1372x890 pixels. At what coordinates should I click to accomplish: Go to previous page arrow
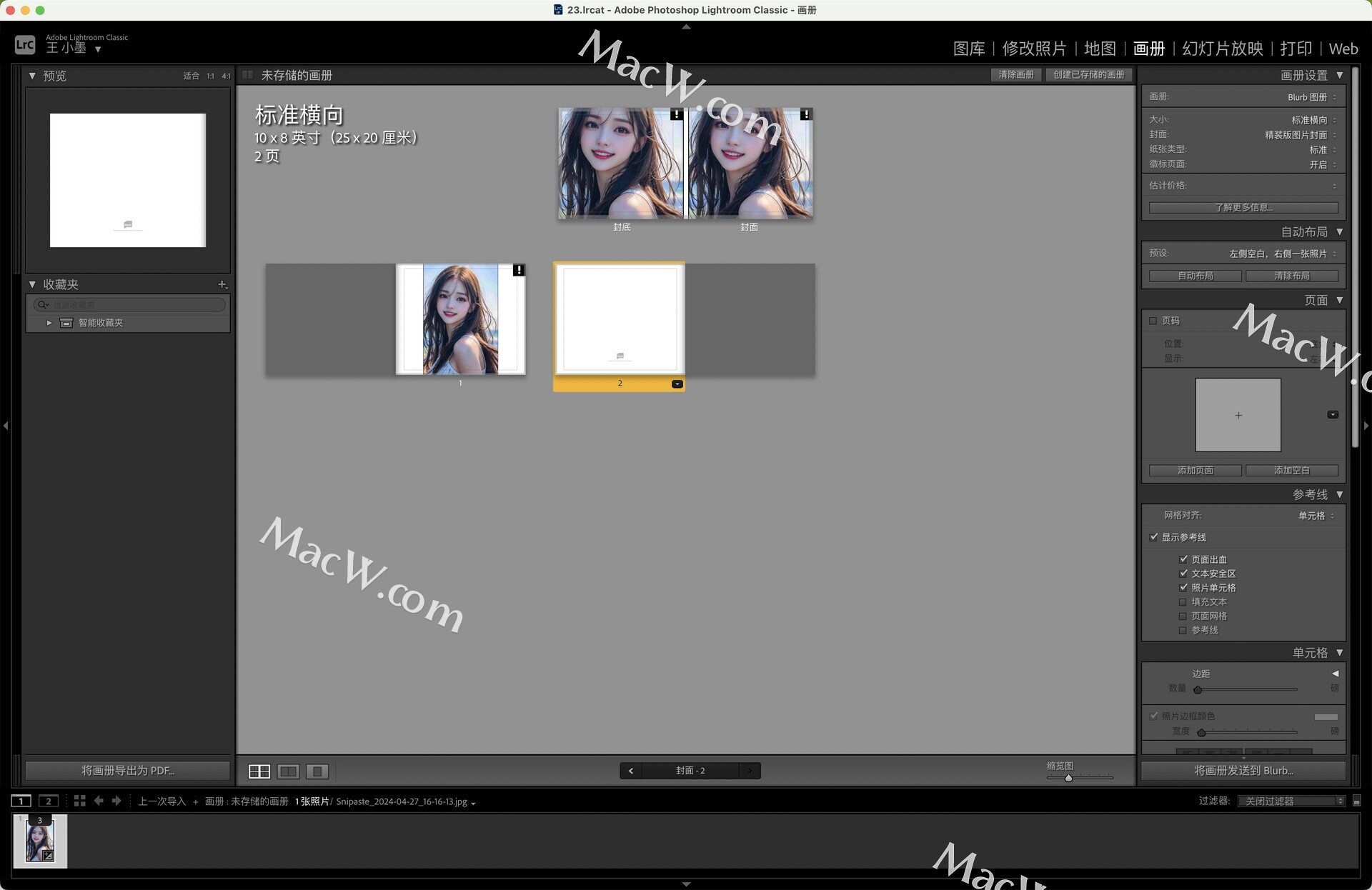[x=630, y=771]
